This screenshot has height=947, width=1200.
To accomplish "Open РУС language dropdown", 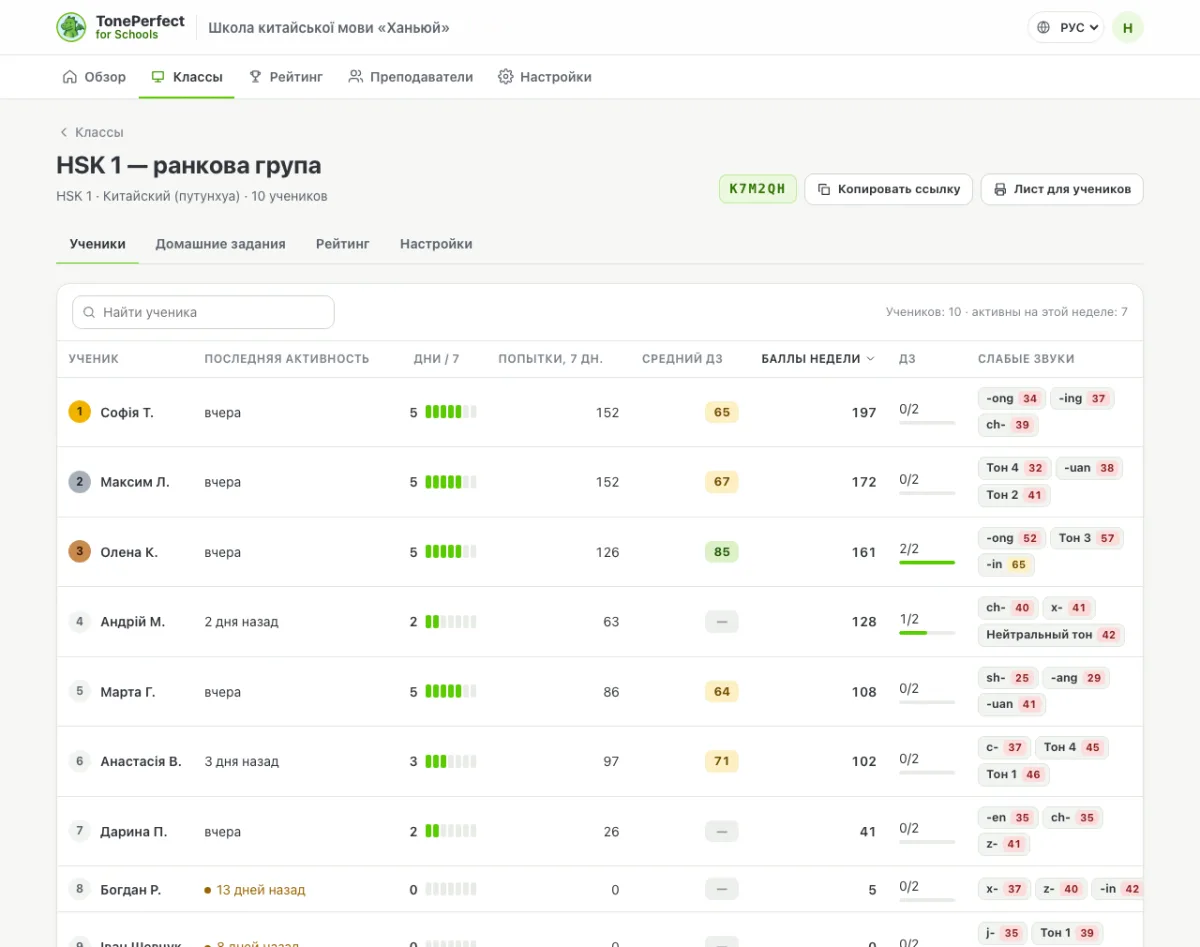I will pos(1065,27).
